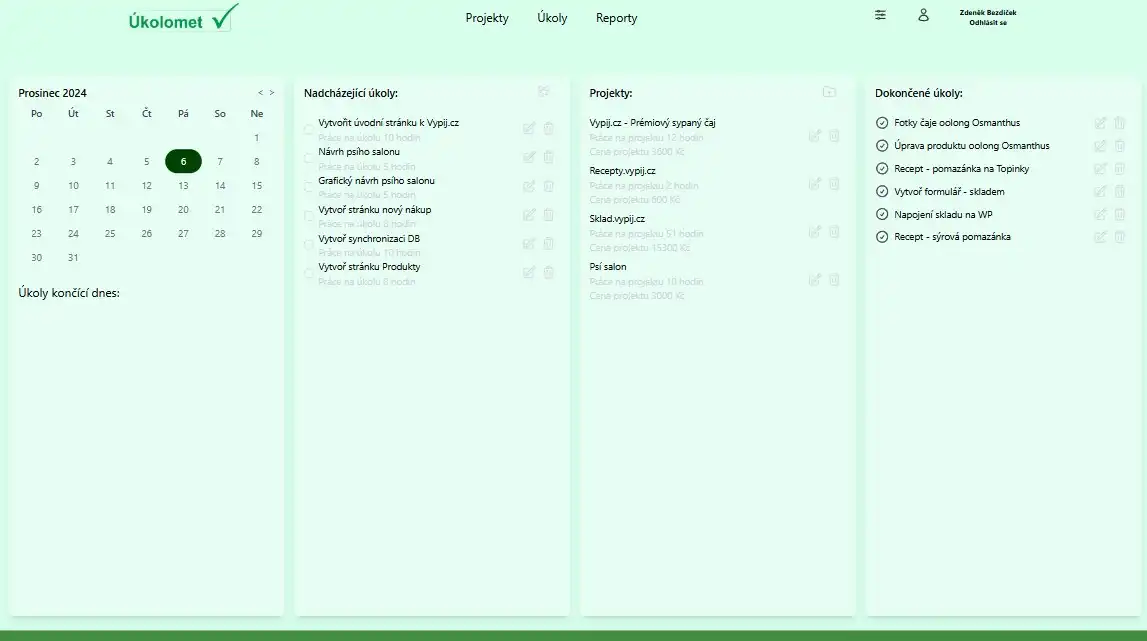Click the user profile icon
Image resolution: width=1147 pixels, height=641 pixels.
pyautogui.click(x=923, y=15)
